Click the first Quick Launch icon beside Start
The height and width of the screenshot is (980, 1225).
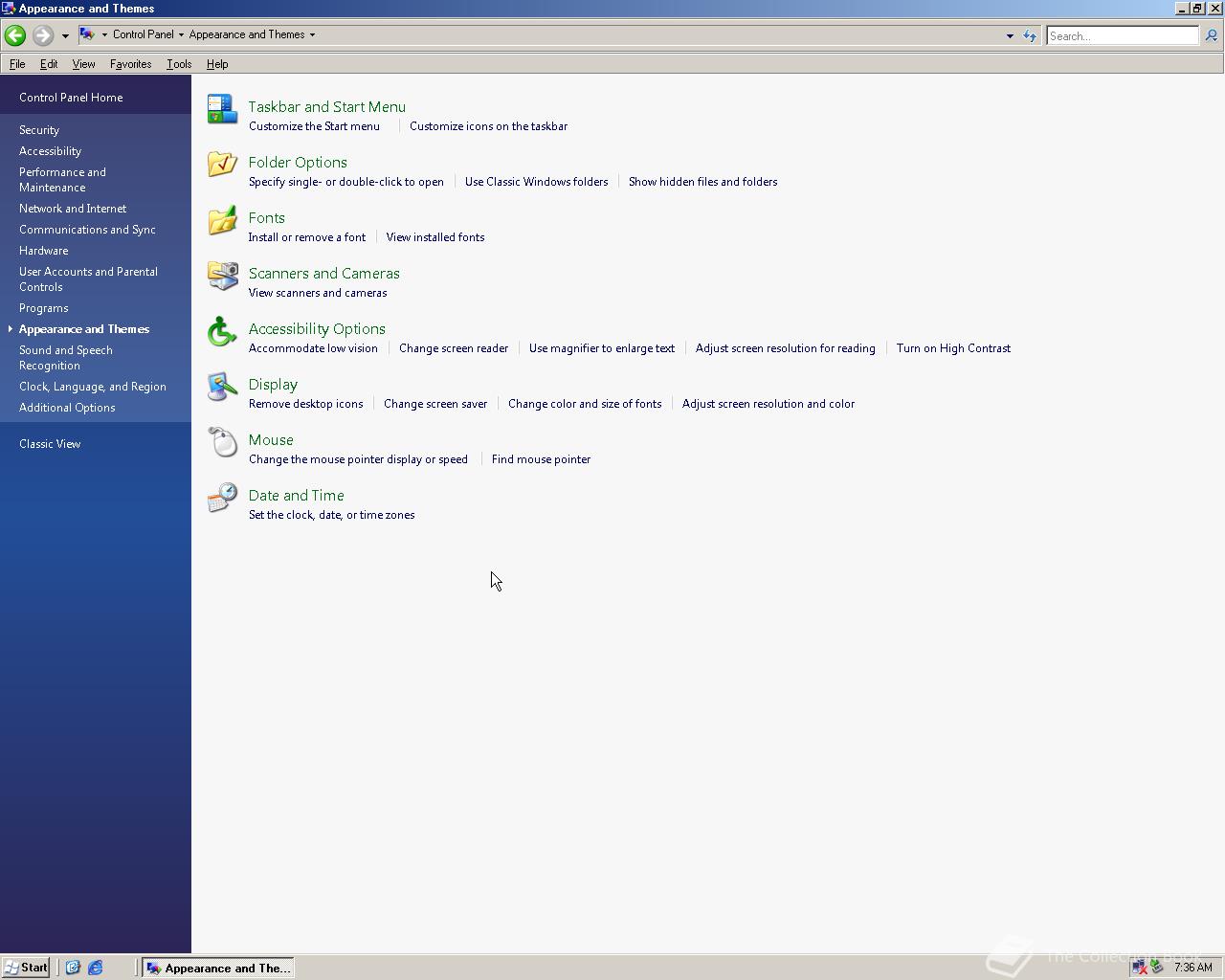[73, 968]
